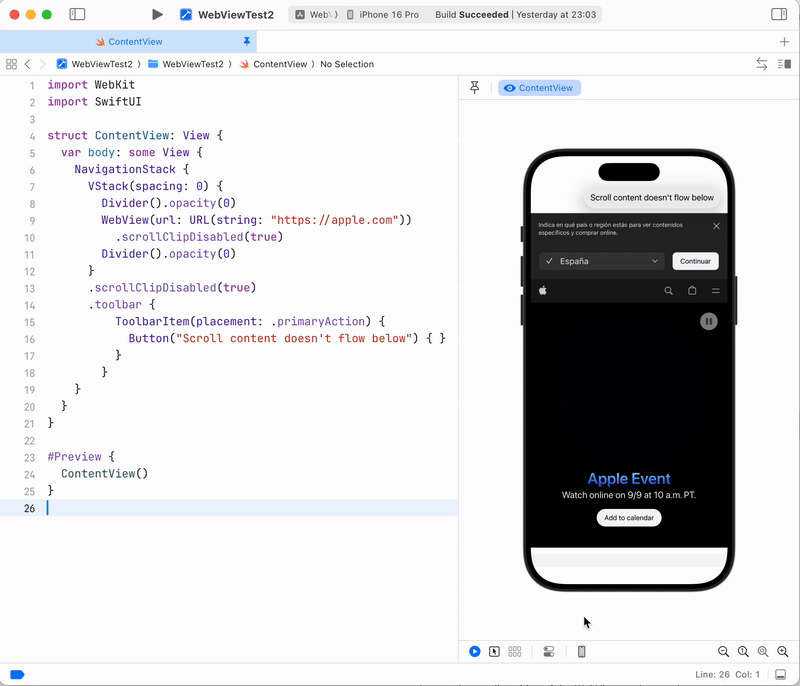Image resolution: width=800 pixels, height=686 pixels.
Task: Open the related items grid menu
Action: (11, 64)
